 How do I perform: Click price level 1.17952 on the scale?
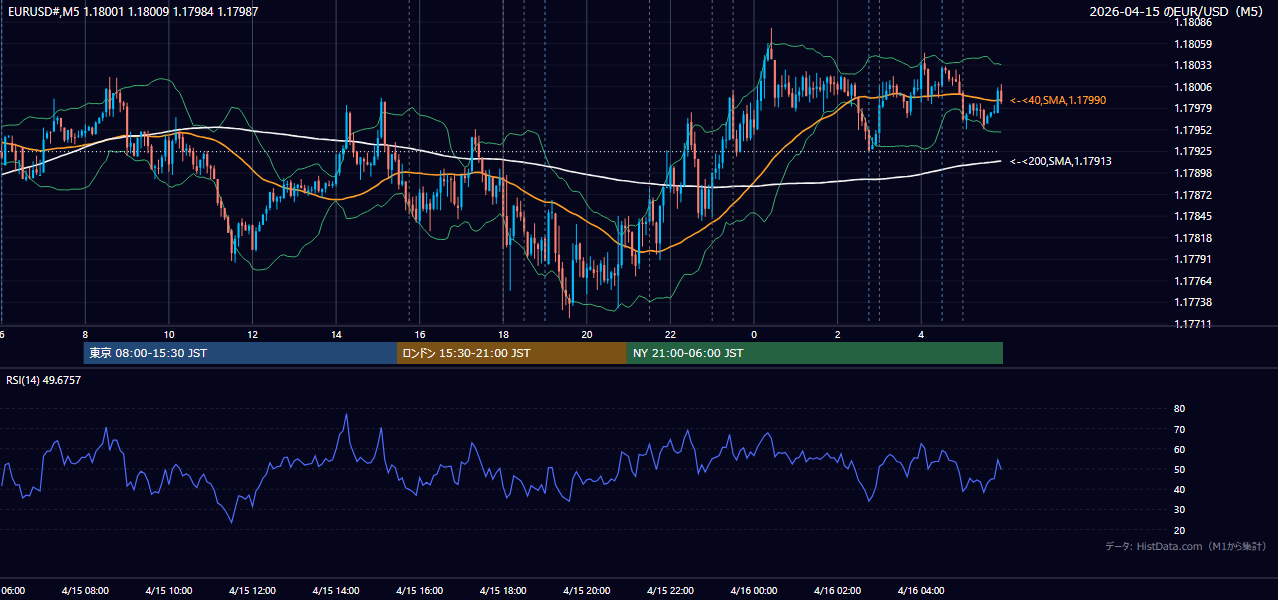pos(1193,130)
